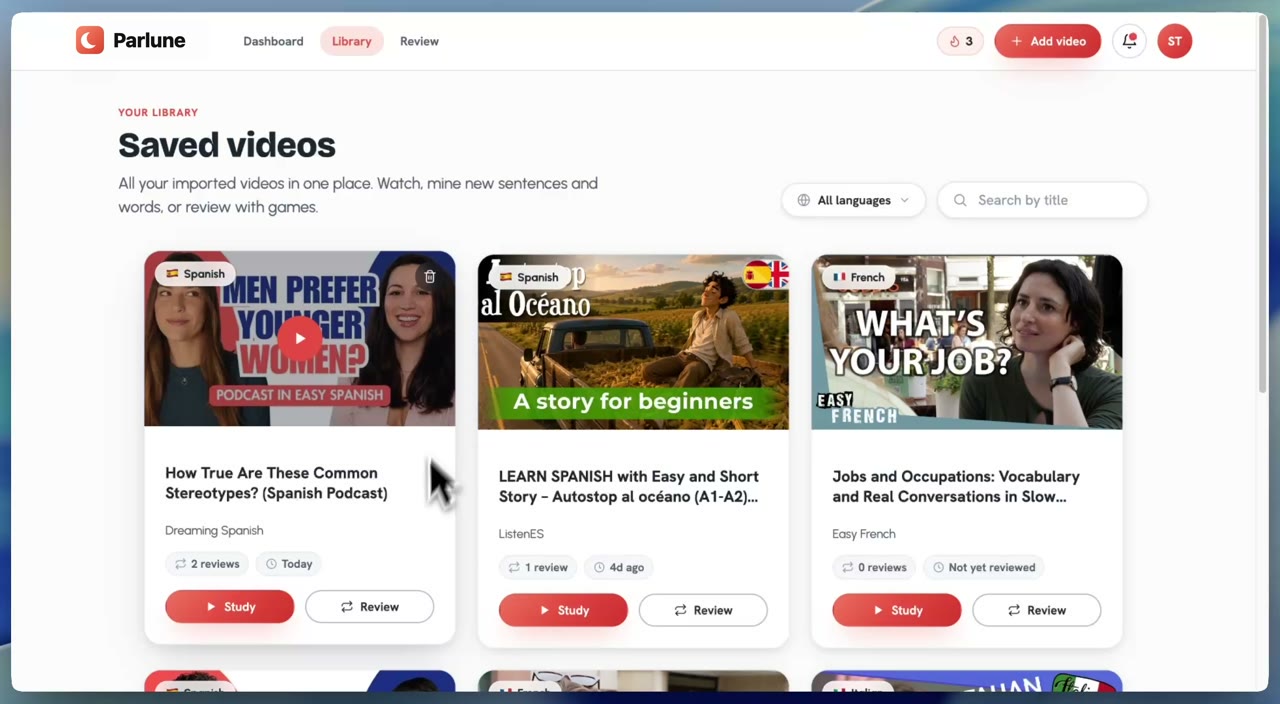Click the Dreaming Spanish channel name

pyautogui.click(x=214, y=530)
